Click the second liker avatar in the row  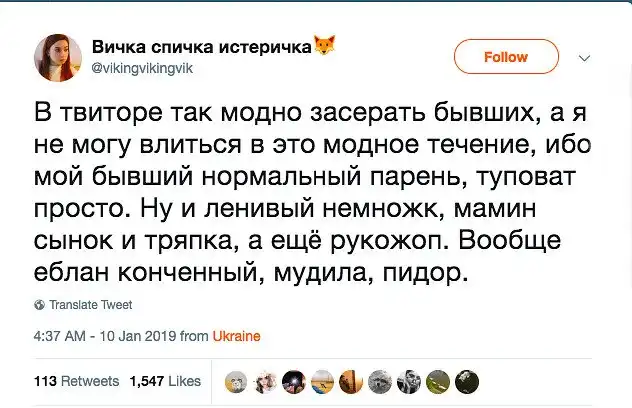265,381
